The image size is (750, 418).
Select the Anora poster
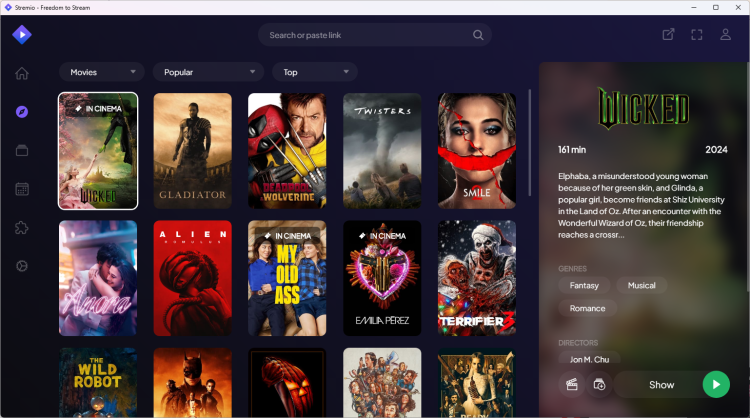click(x=98, y=278)
